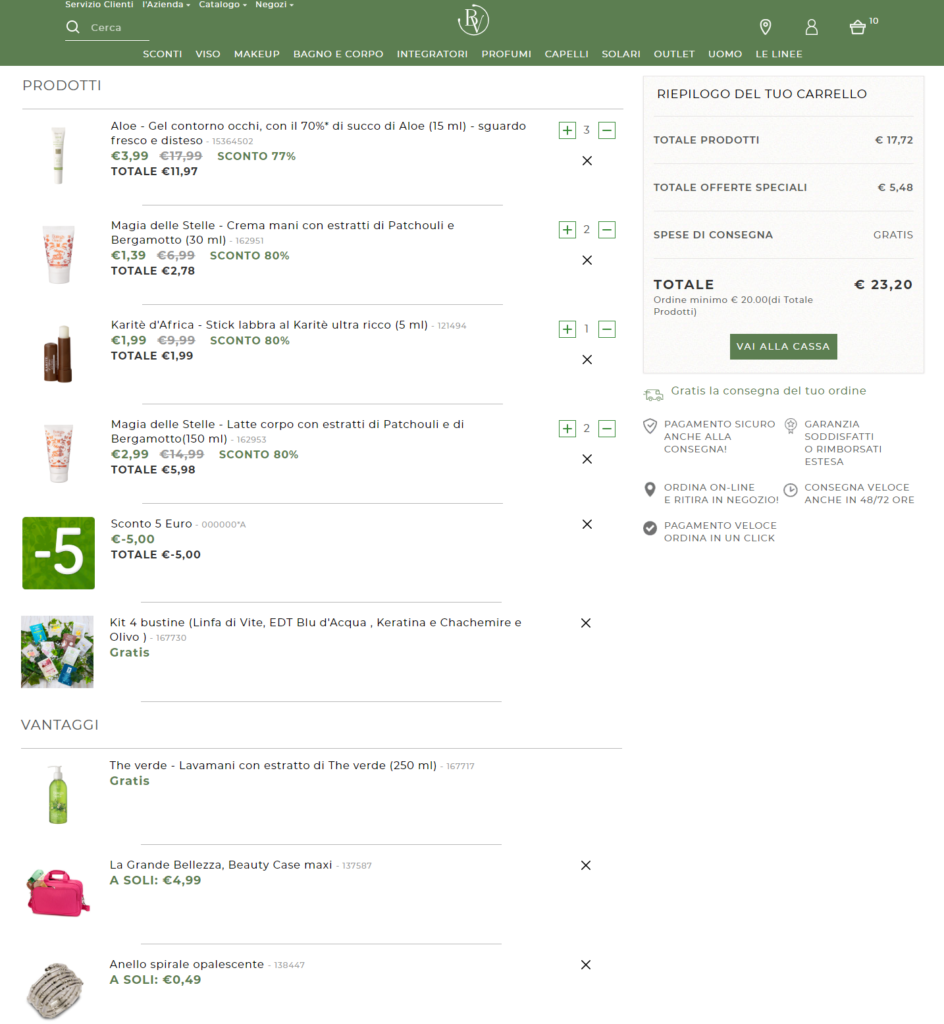Expand the Catalogo dropdown menu

[222, 5]
